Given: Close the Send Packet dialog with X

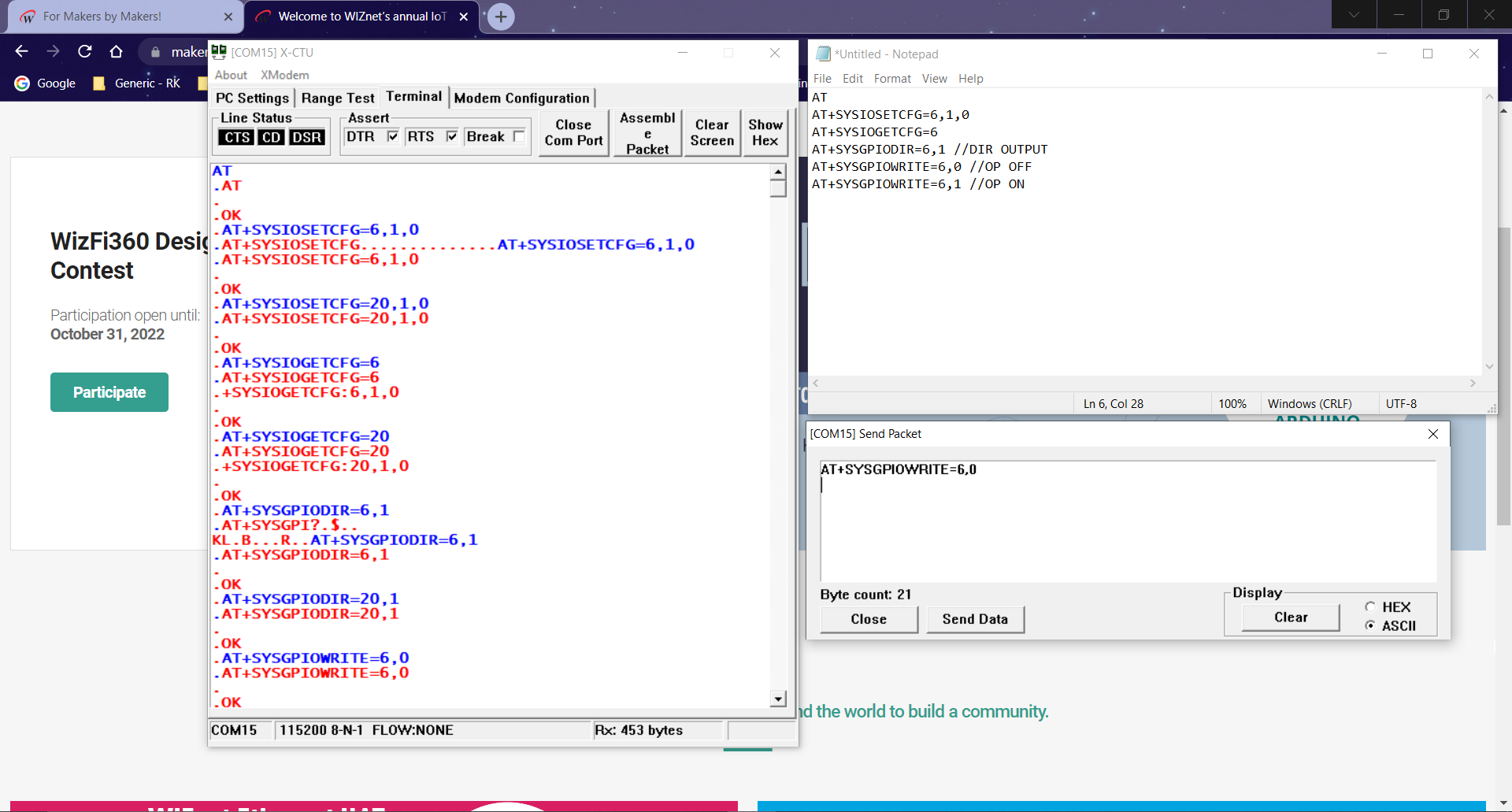Looking at the screenshot, I should coord(1433,434).
